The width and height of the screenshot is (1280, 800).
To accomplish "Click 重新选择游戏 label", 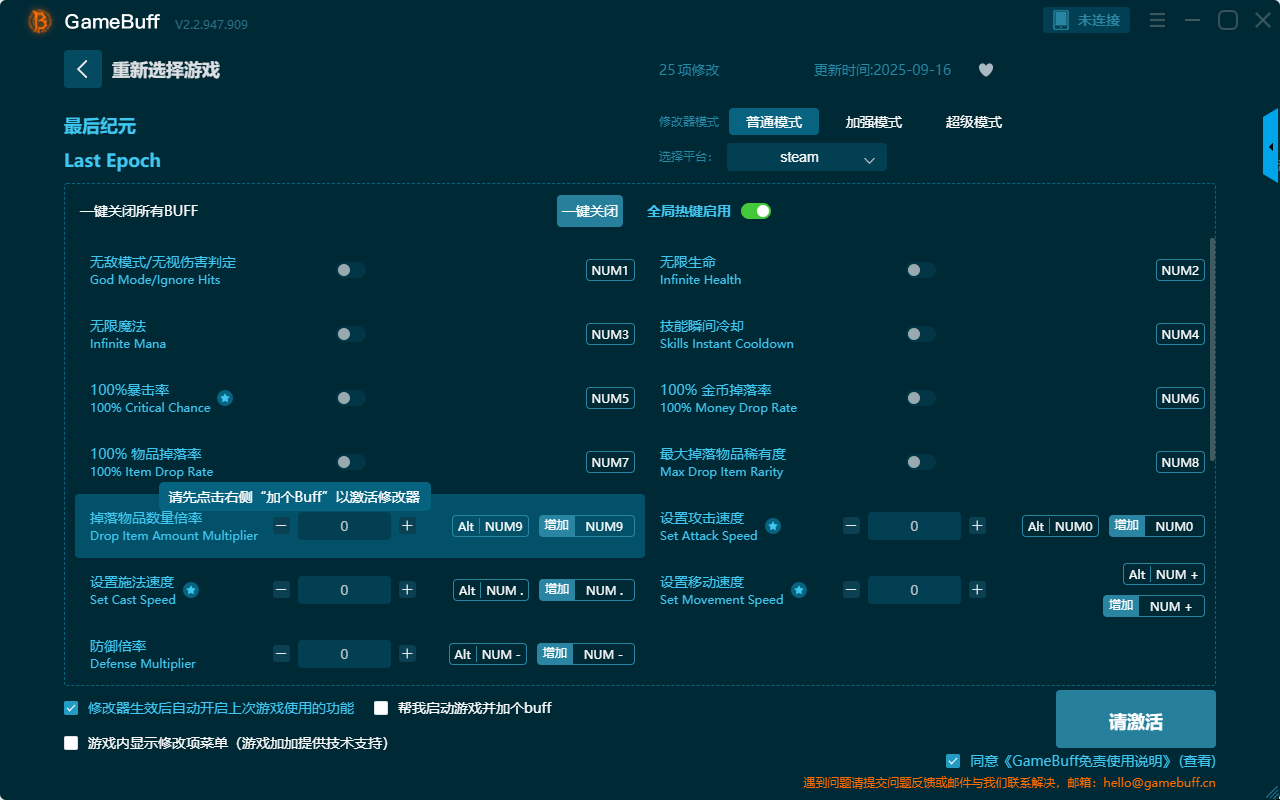I will point(166,70).
